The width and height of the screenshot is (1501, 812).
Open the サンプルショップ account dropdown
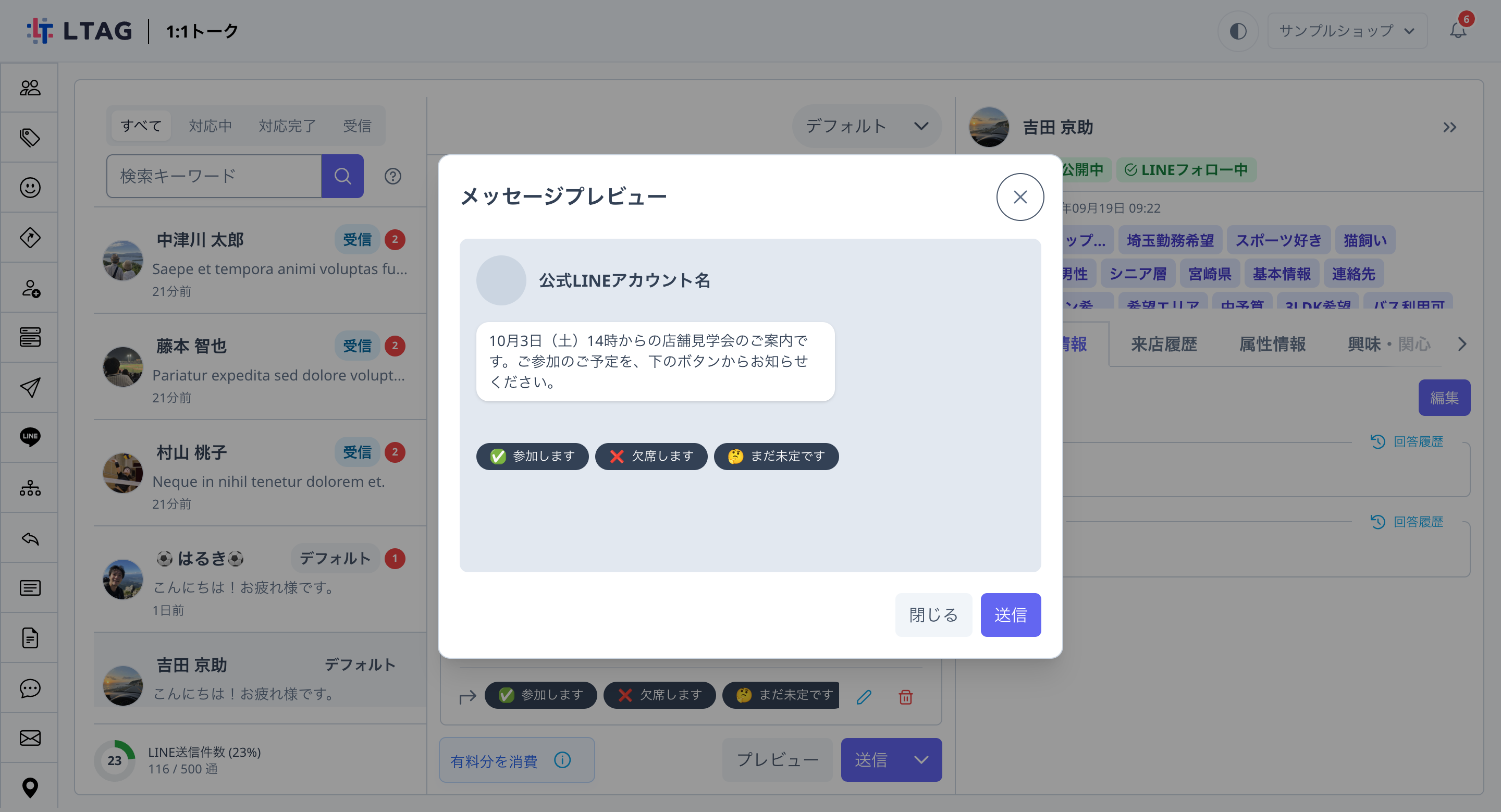(1347, 30)
